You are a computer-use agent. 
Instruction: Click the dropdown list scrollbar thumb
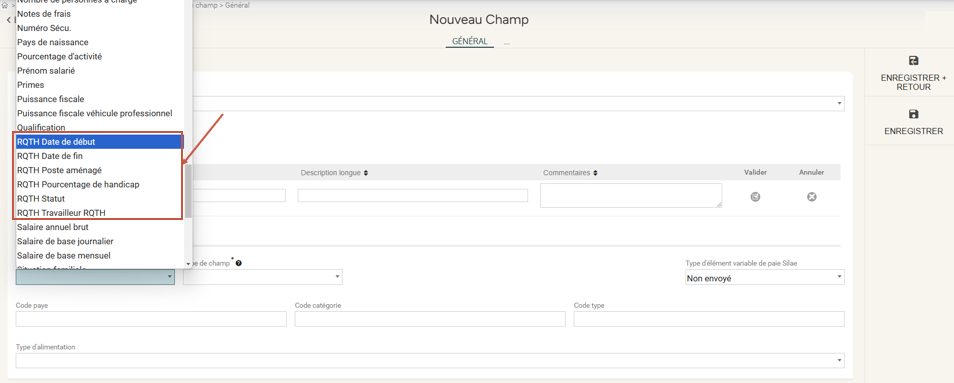click(189, 190)
